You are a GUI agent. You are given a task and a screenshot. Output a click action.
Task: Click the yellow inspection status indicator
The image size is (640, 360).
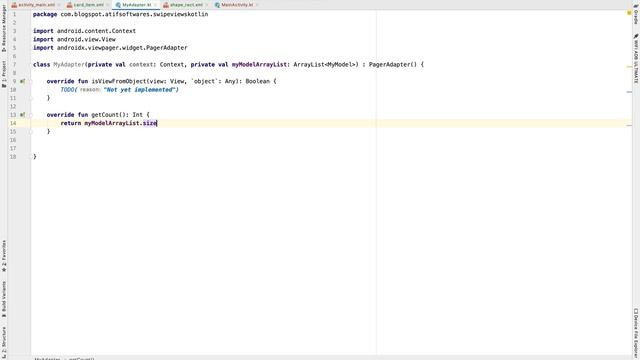[x=629, y=13]
